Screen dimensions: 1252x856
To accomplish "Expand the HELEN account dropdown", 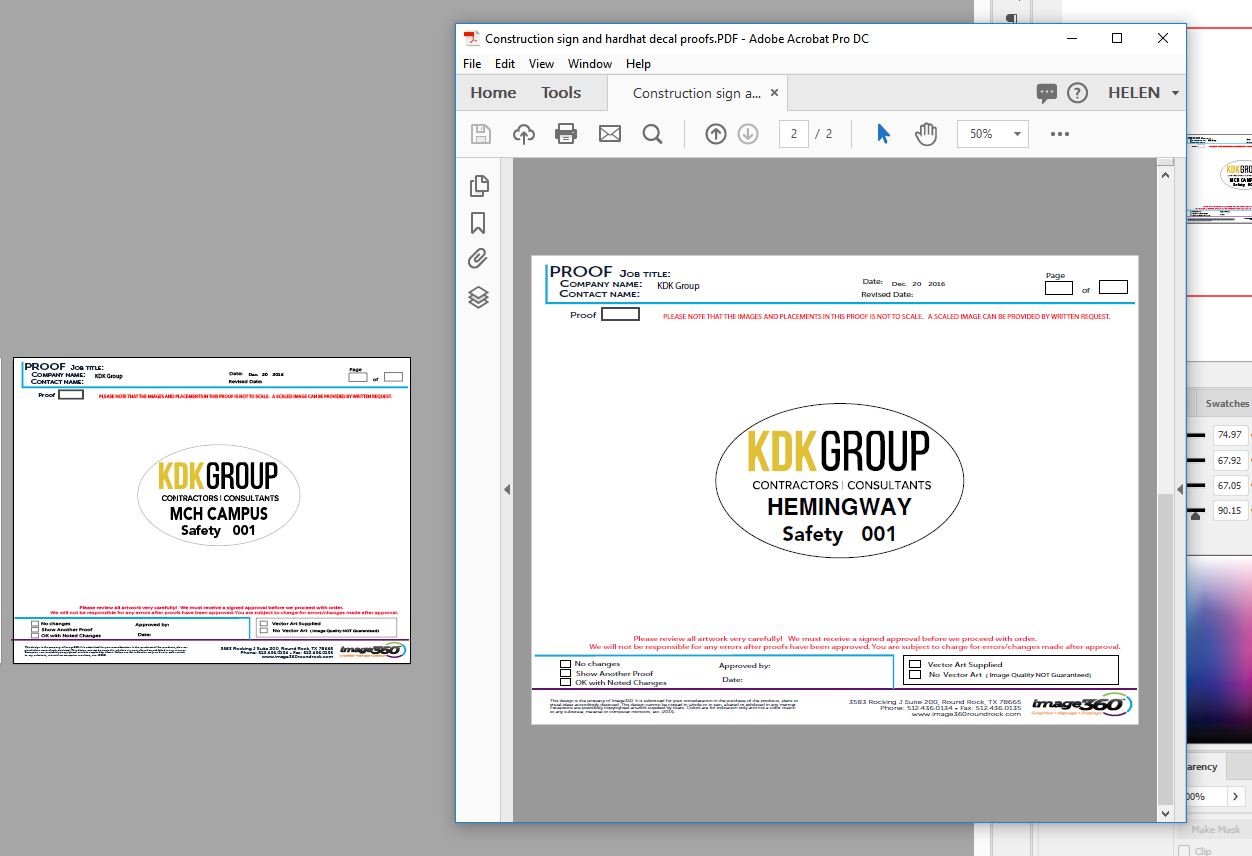I will coord(1176,93).
